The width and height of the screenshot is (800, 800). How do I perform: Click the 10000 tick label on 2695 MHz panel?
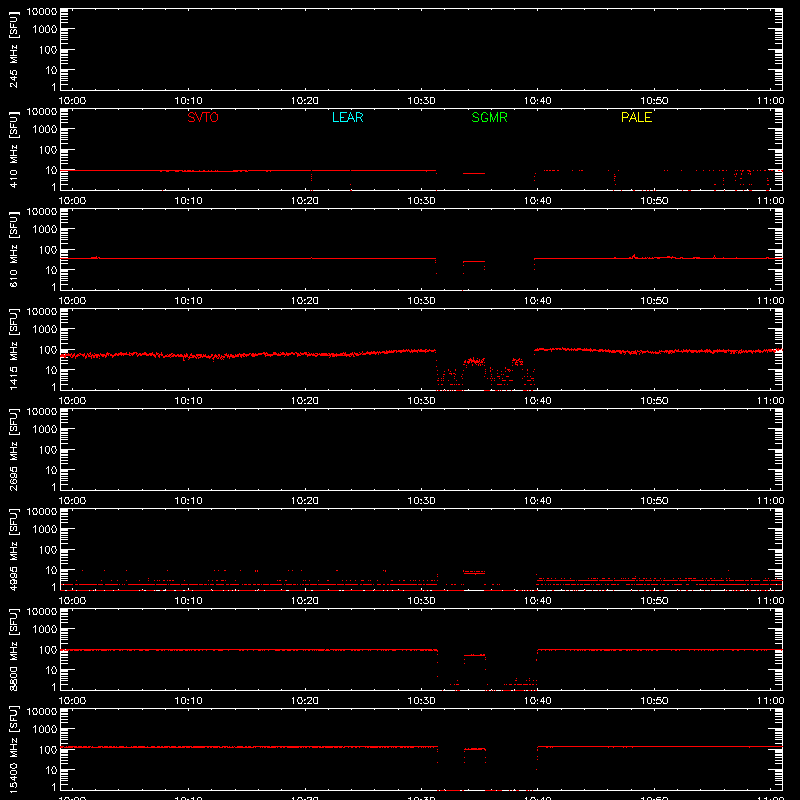(x=42, y=412)
